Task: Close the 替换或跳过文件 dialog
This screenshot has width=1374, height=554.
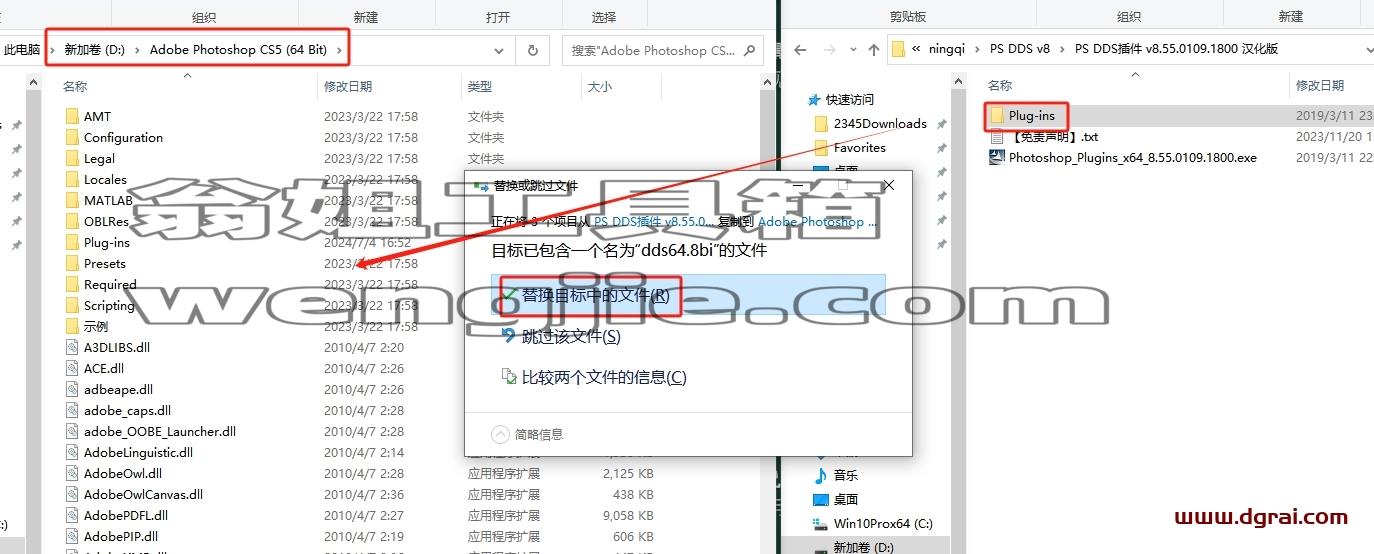Action: pyautogui.click(x=888, y=186)
